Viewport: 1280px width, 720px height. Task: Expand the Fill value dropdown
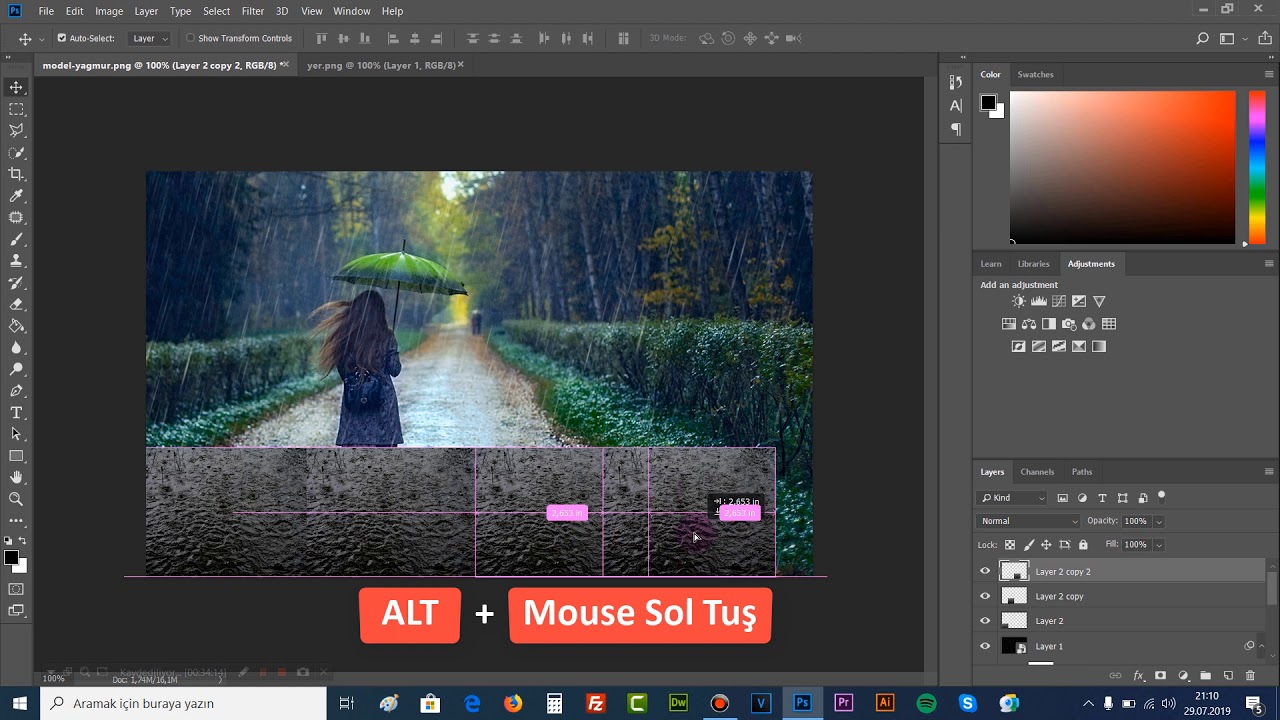(1159, 545)
